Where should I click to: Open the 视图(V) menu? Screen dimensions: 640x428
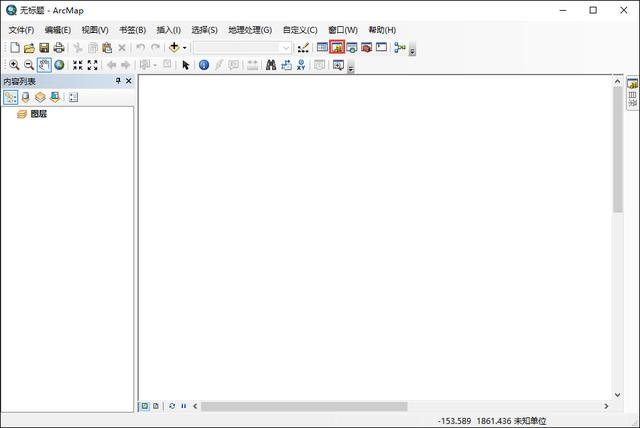coord(95,30)
